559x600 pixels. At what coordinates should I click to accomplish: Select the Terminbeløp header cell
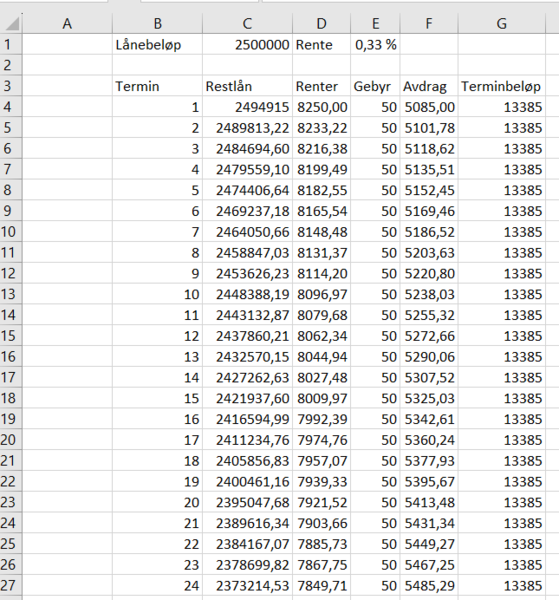point(501,86)
